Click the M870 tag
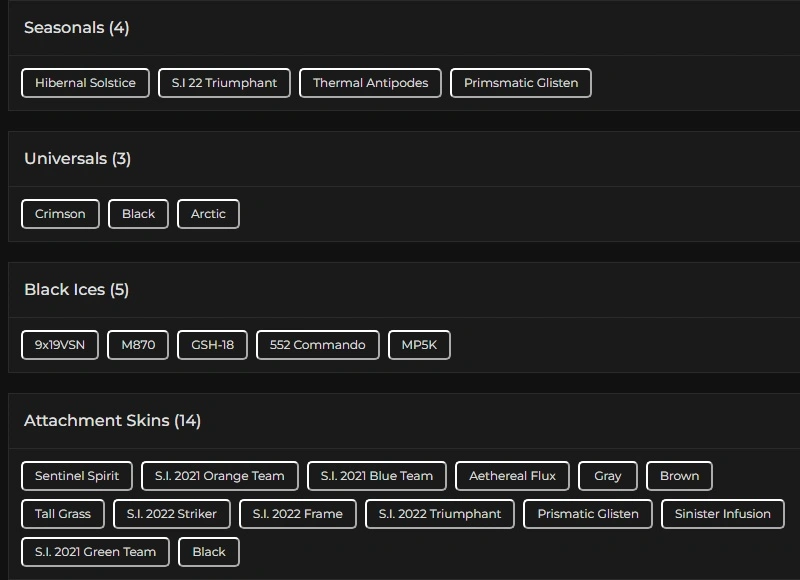Screen dimensions: 800x580 [138, 345]
